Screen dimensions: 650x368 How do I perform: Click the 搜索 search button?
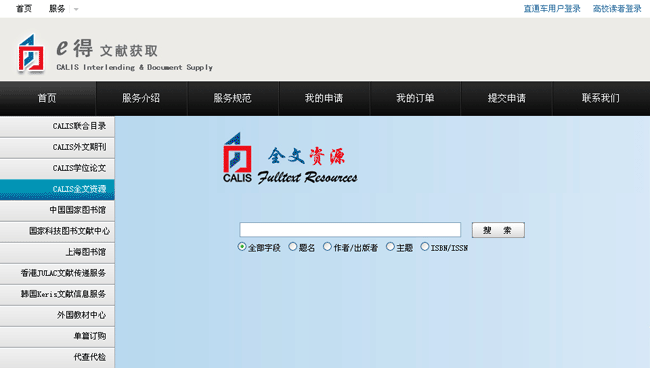coord(498,230)
